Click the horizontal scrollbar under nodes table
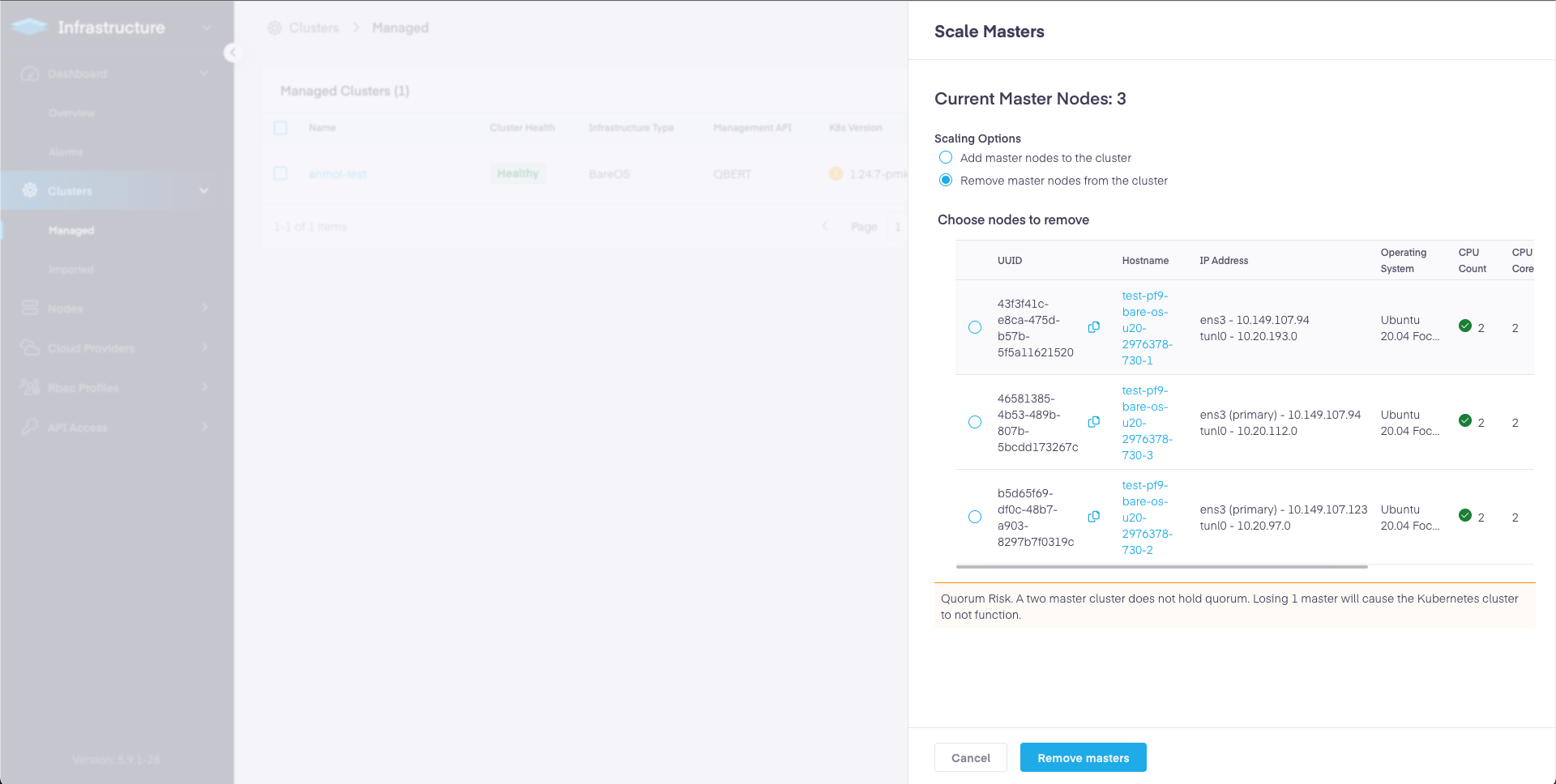The width and height of the screenshot is (1556, 784). click(x=1161, y=567)
